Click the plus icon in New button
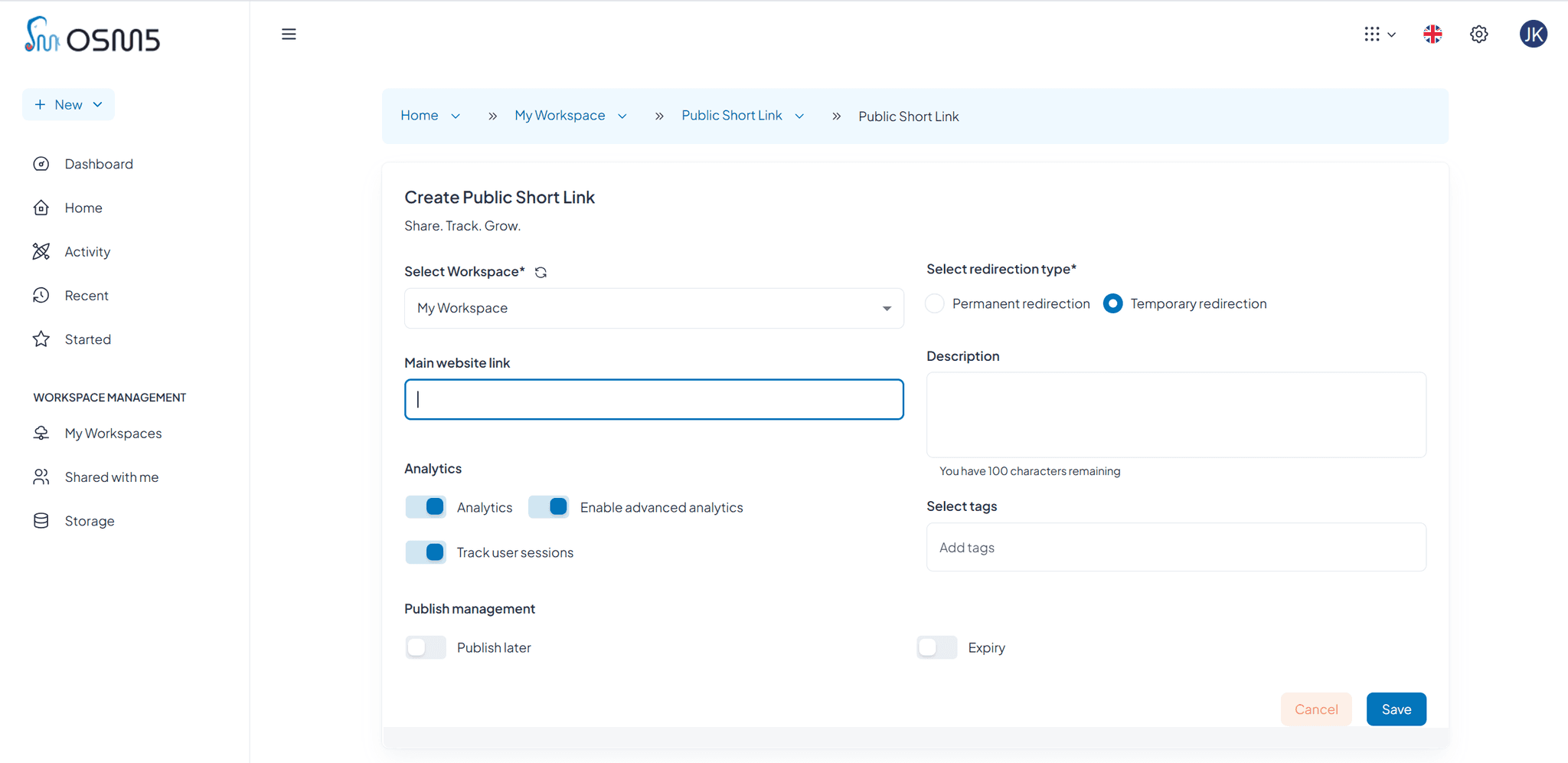Image resolution: width=1568 pixels, height=763 pixels. (x=40, y=104)
